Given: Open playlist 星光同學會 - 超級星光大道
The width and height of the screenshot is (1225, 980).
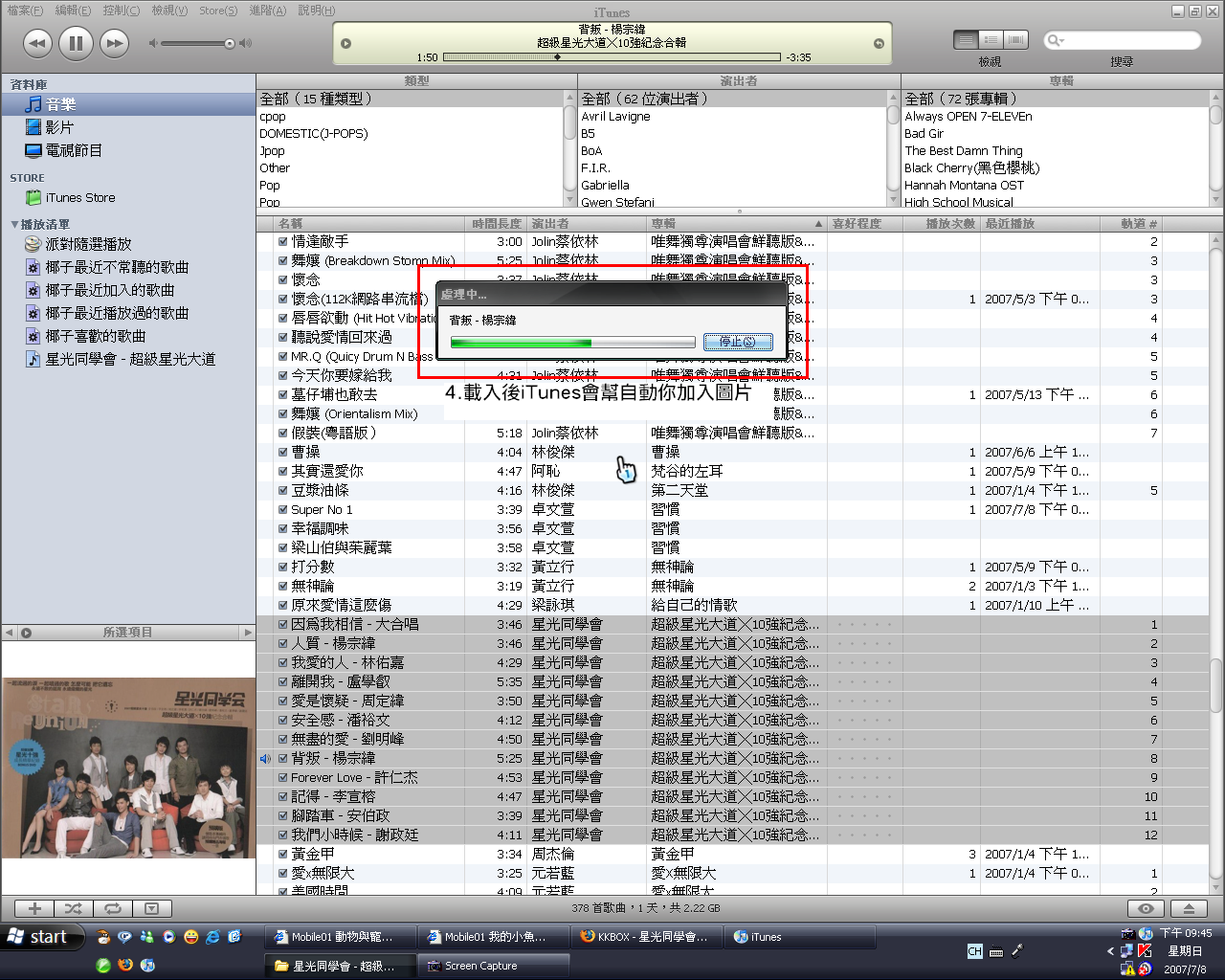Looking at the screenshot, I should tap(128, 359).
